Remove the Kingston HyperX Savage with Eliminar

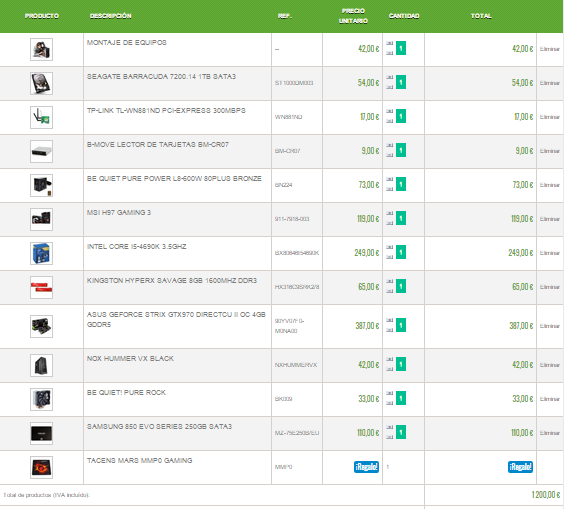point(550,287)
